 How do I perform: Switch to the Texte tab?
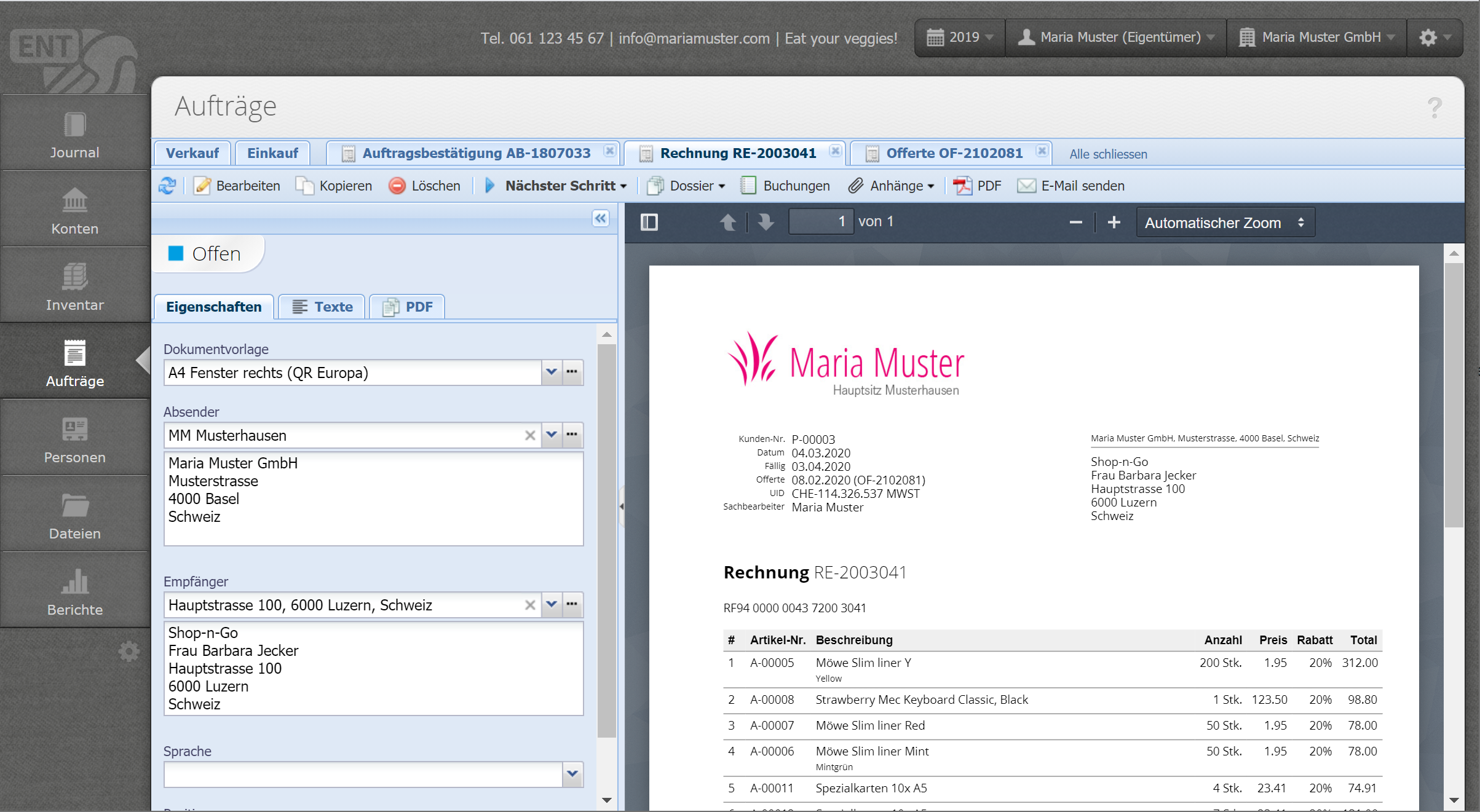pyautogui.click(x=323, y=307)
